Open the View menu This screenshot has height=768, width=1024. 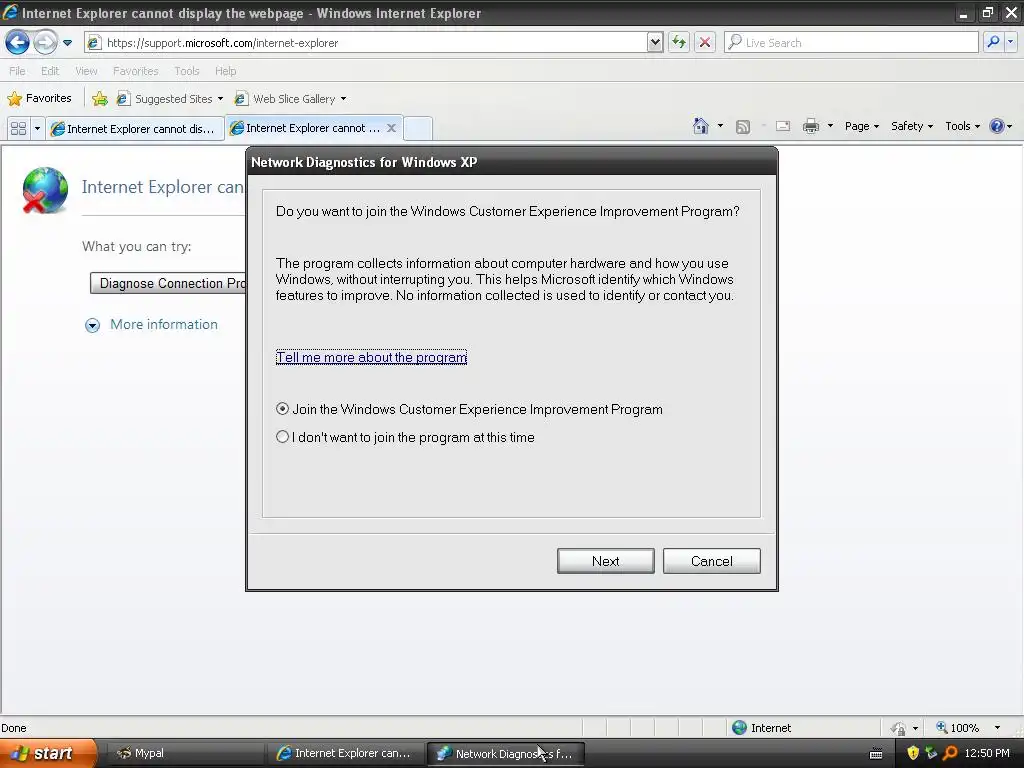86,71
